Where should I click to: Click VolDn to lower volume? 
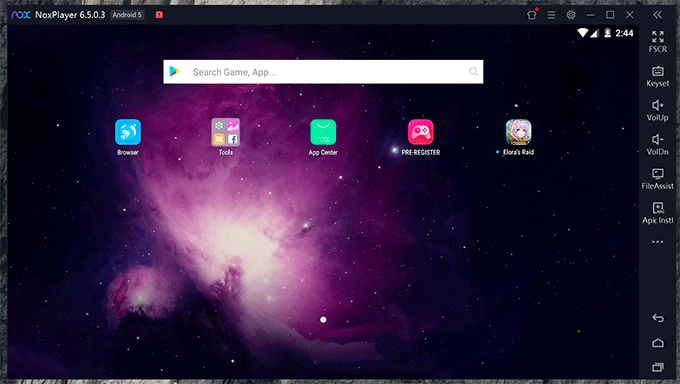tap(658, 144)
